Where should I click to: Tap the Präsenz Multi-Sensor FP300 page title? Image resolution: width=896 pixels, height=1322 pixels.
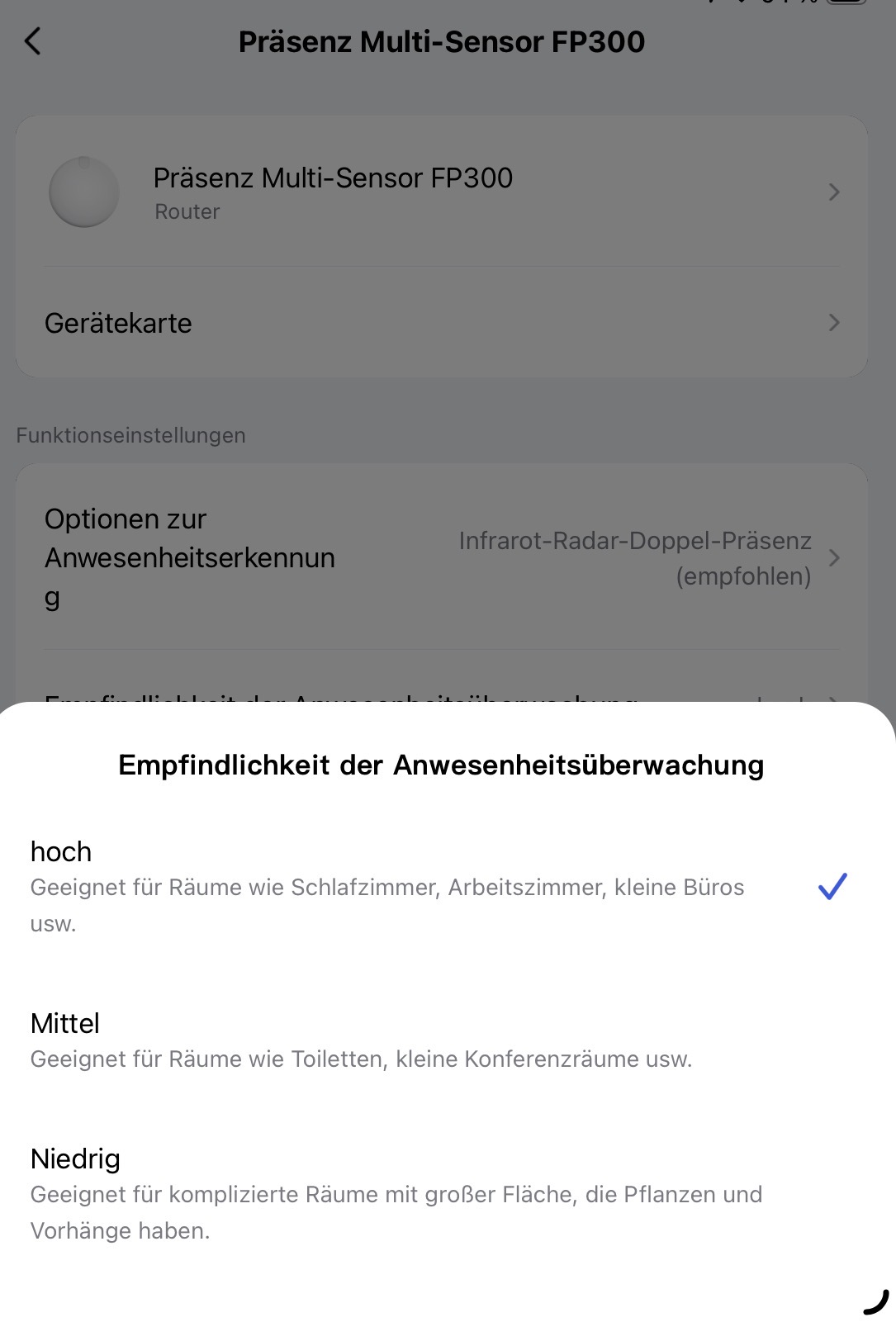[x=442, y=41]
